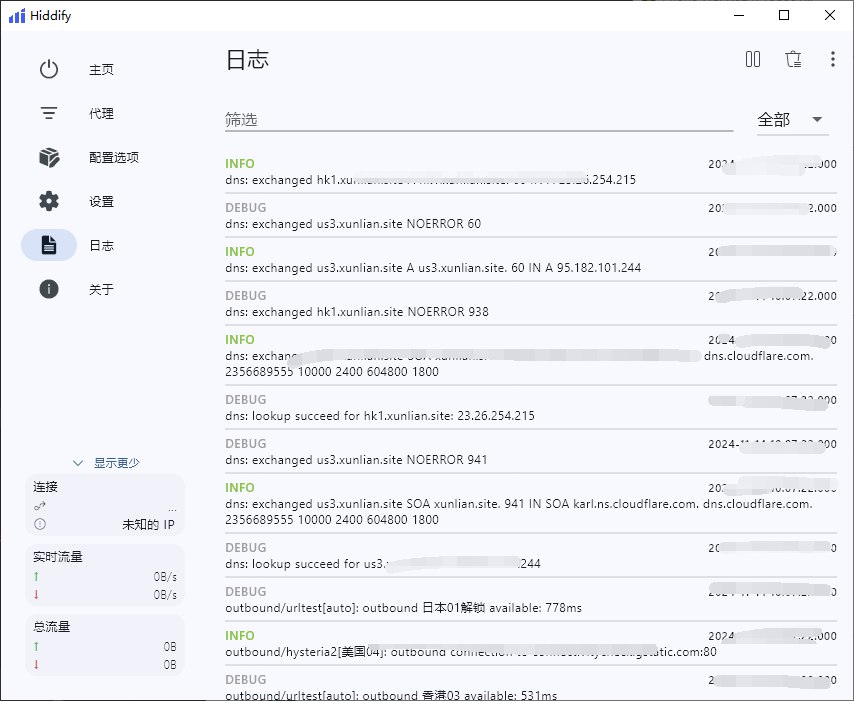The image size is (854, 701).
Task: Click the 未知的 IP text
Action: click(x=149, y=524)
